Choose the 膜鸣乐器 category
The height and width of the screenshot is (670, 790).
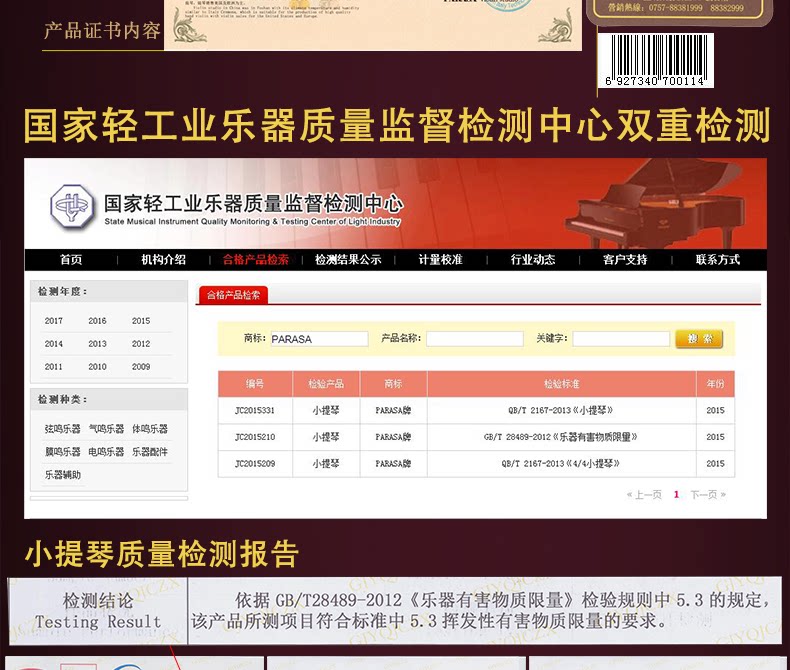(62, 452)
